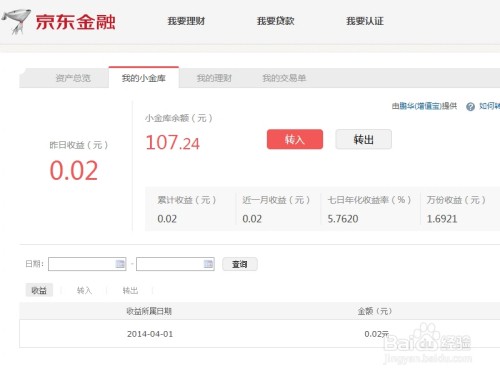Click the 累计收益（元） label
Image resolution: width=500 pixels, height=376 pixels.
click(187, 200)
